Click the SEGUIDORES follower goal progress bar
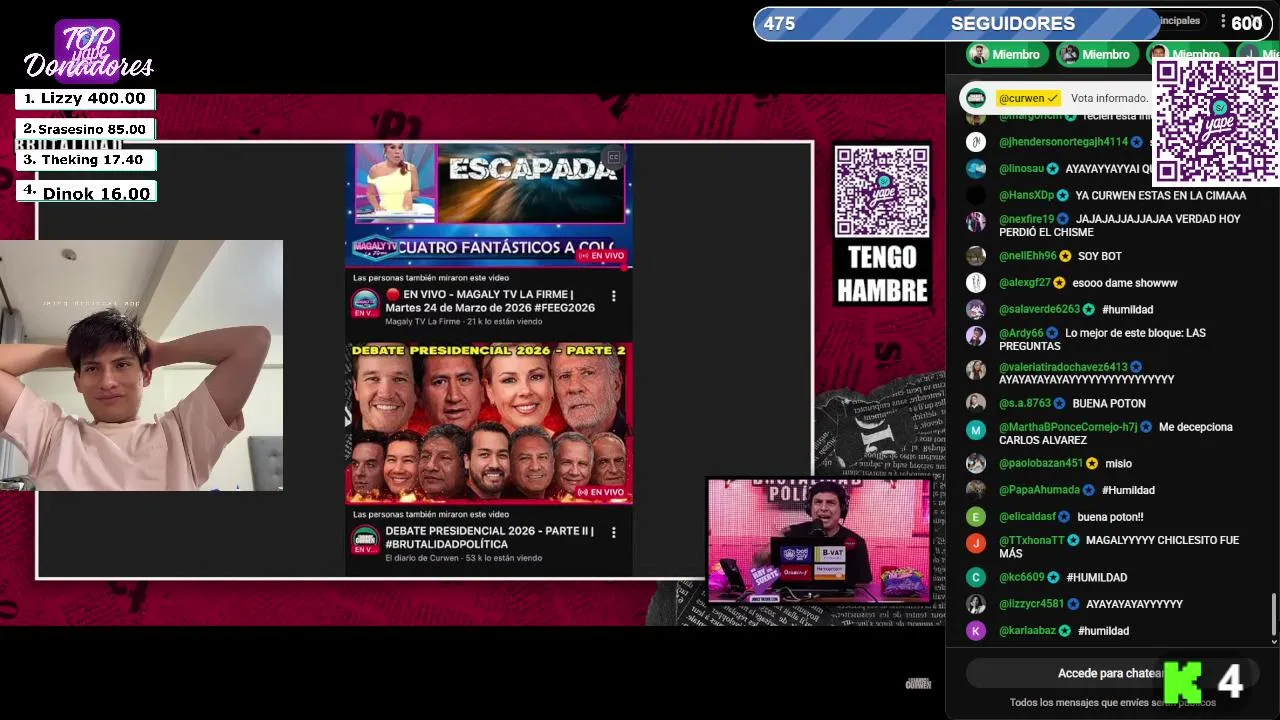Screen dimensions: 1280x720 [1013, 23]
